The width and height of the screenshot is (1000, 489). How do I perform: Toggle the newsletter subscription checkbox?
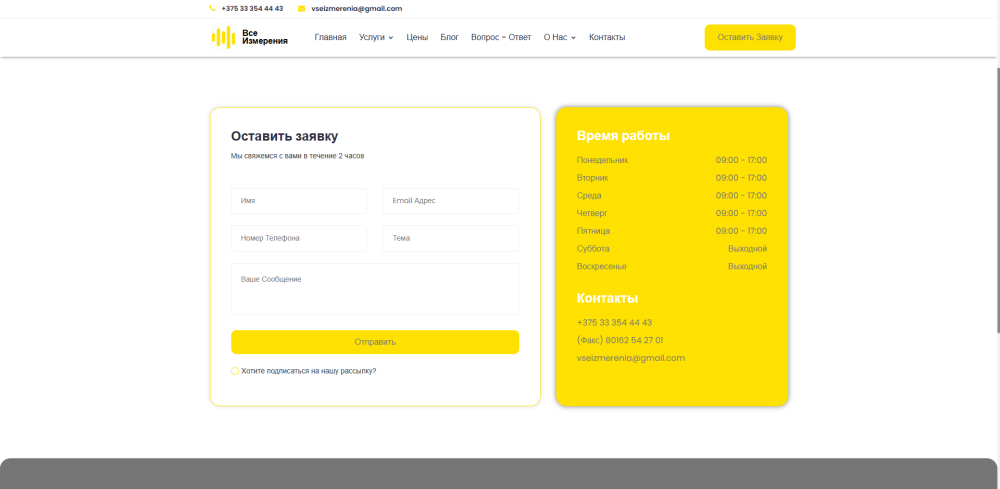(x=235, y=371)
